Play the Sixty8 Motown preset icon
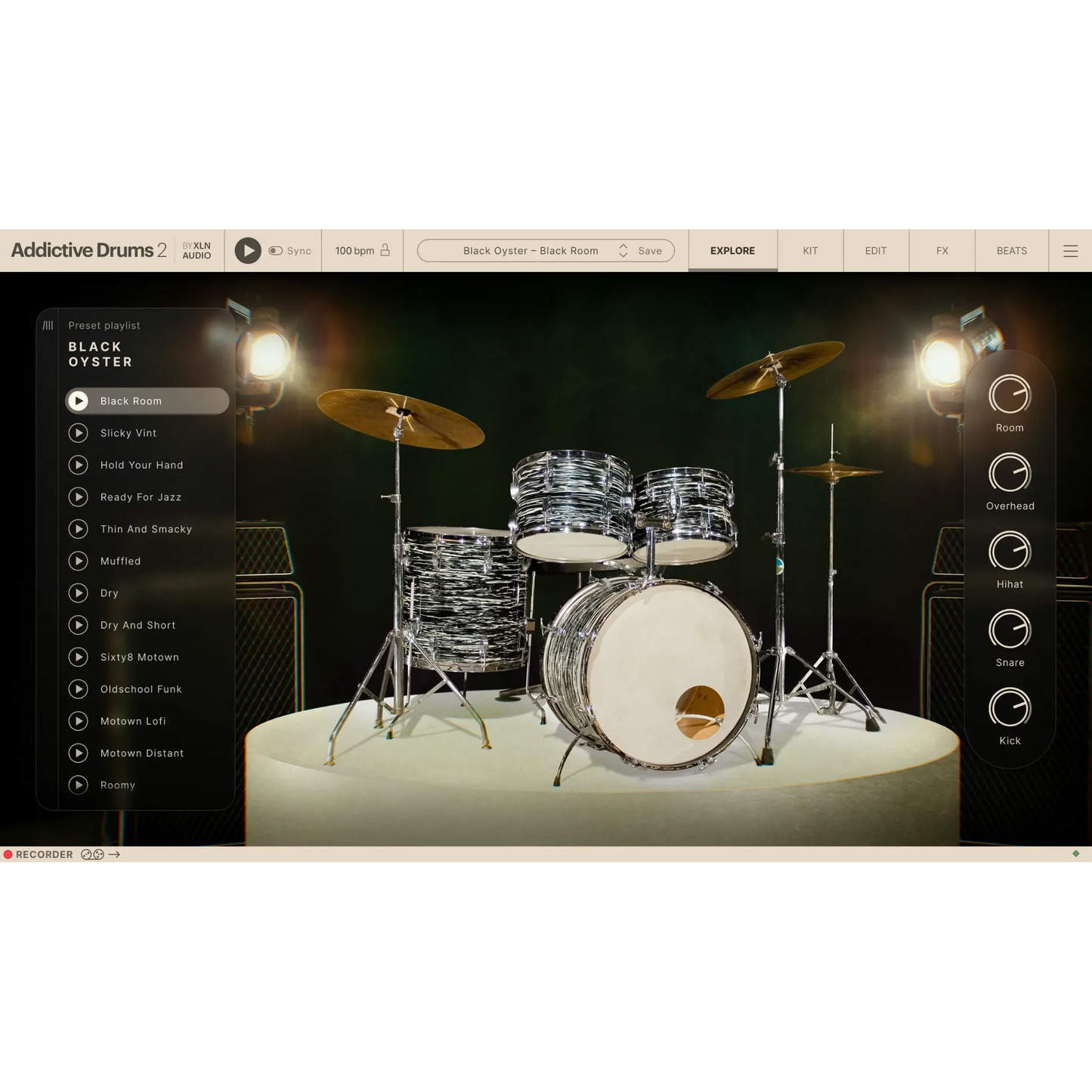1092x1092 pixels. 79,657
